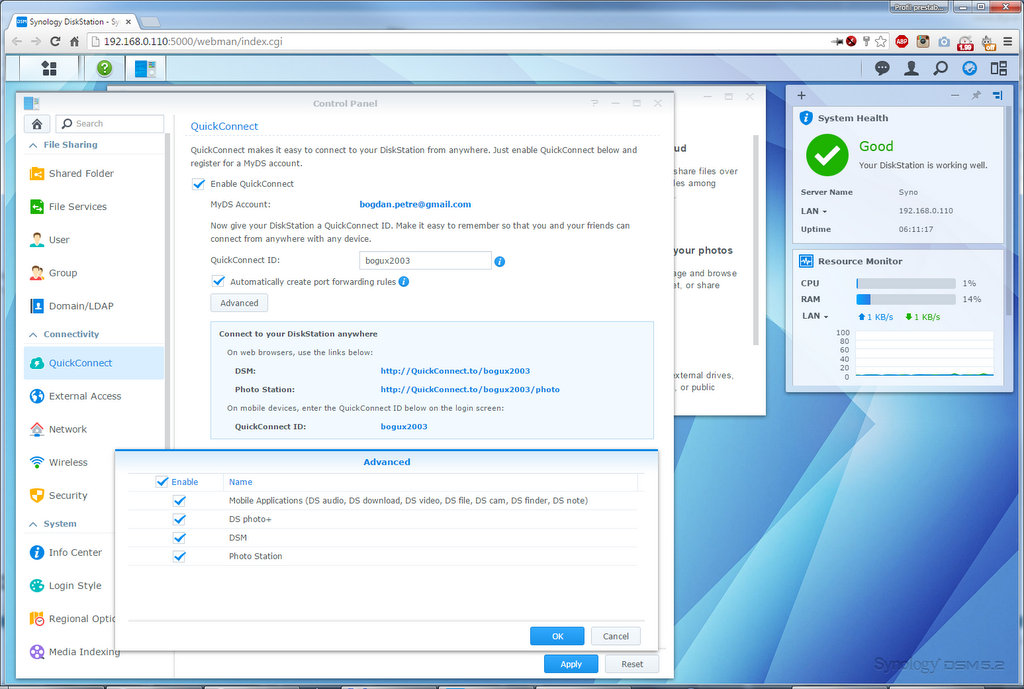This screenshot has width=1024, height=689.
Task: Open Media Indexing settings
Action: pyautogui.click(x=72, y=652)
